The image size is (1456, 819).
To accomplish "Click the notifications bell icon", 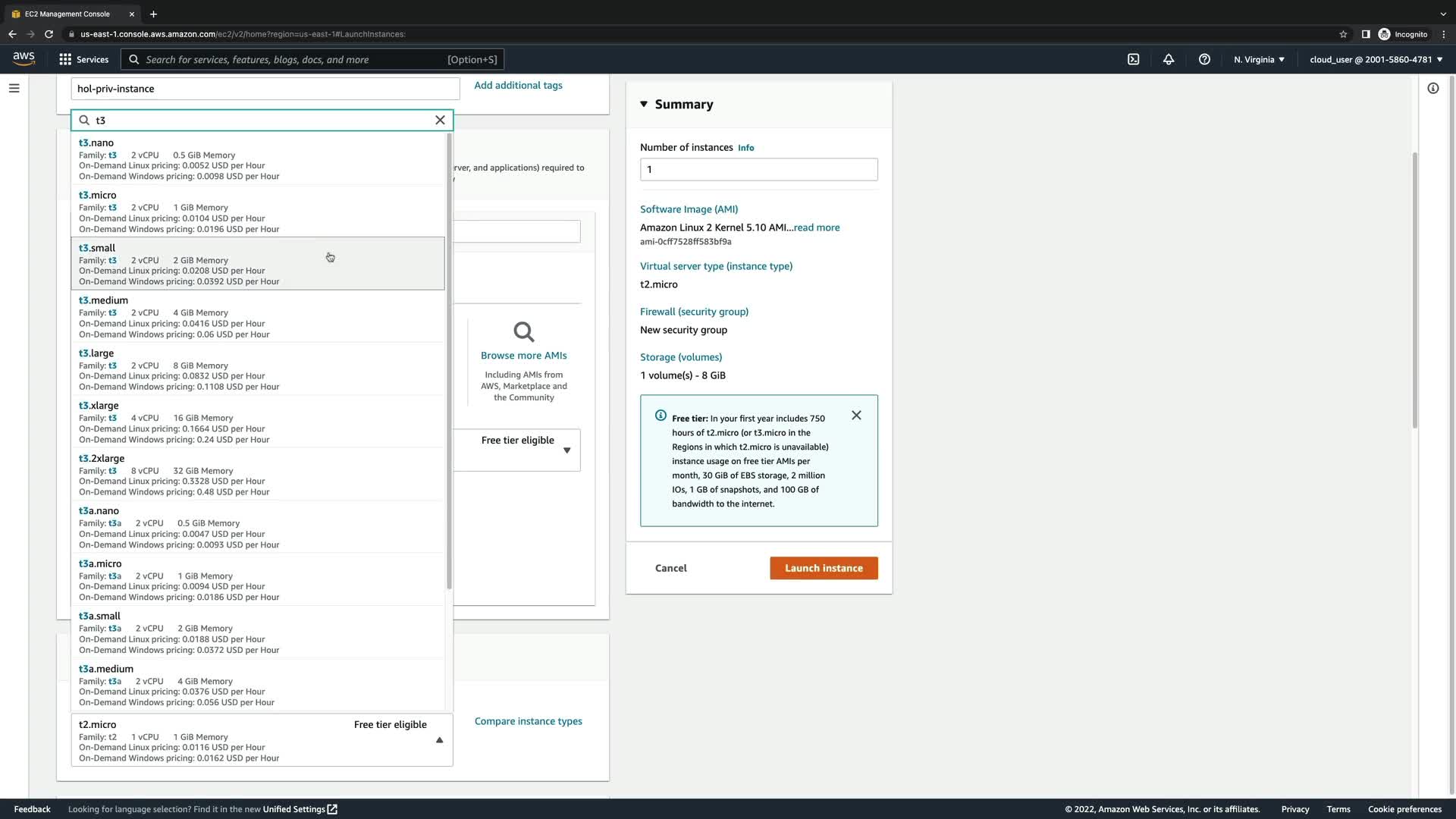I will coord(1169,59).
